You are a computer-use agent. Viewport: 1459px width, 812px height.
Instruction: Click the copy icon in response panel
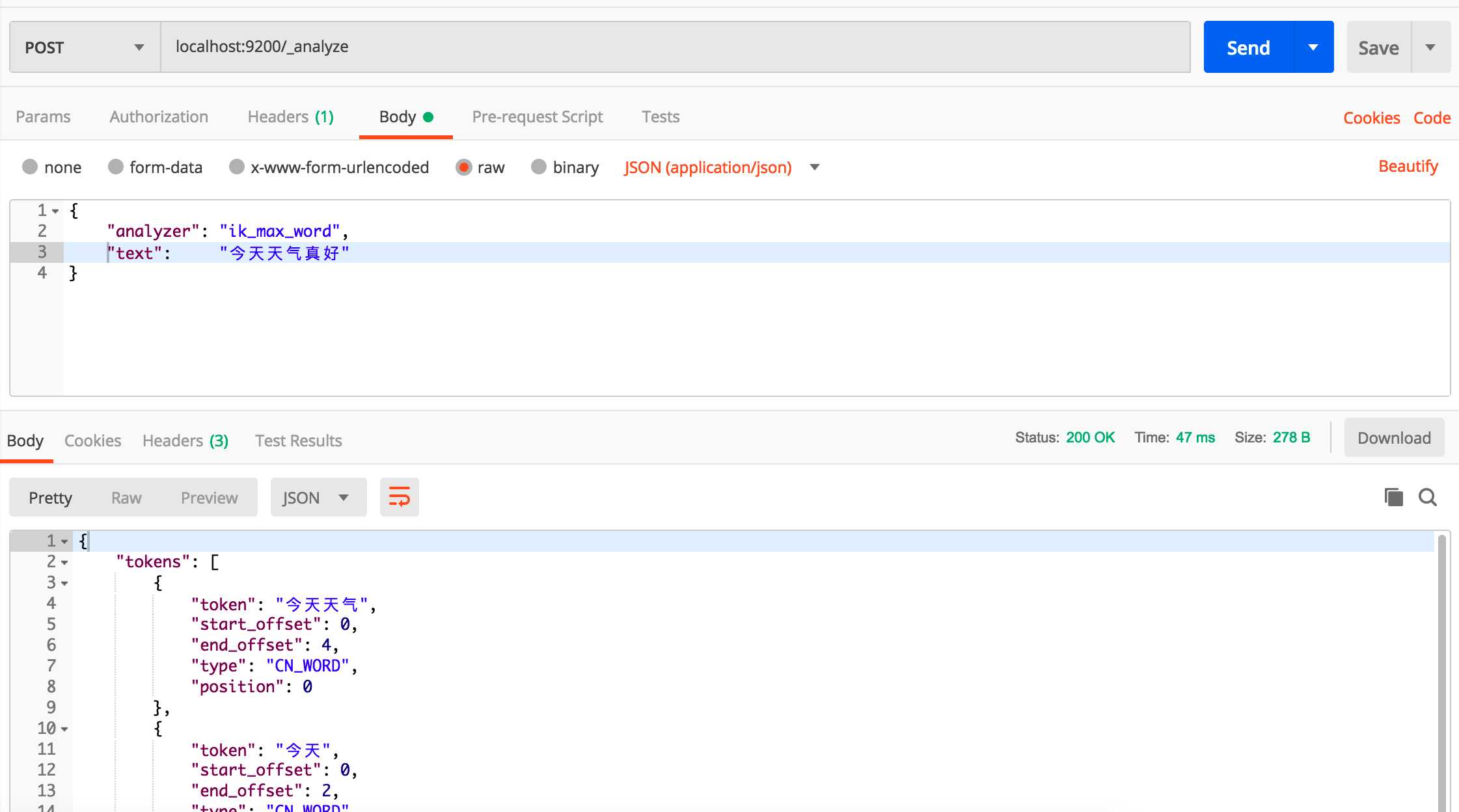[1394, 497]
